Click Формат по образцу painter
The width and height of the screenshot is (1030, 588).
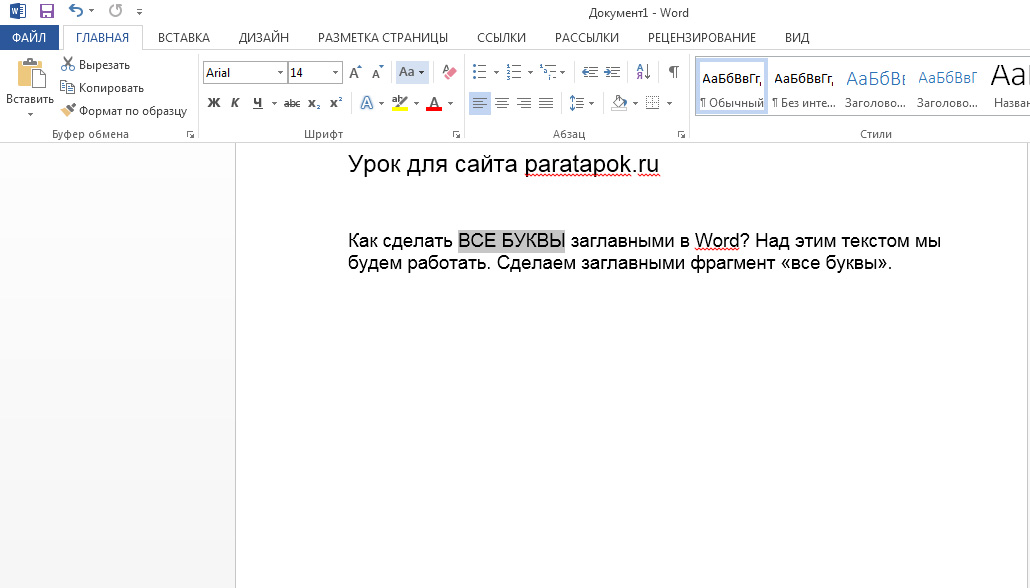tap(124, 110)
